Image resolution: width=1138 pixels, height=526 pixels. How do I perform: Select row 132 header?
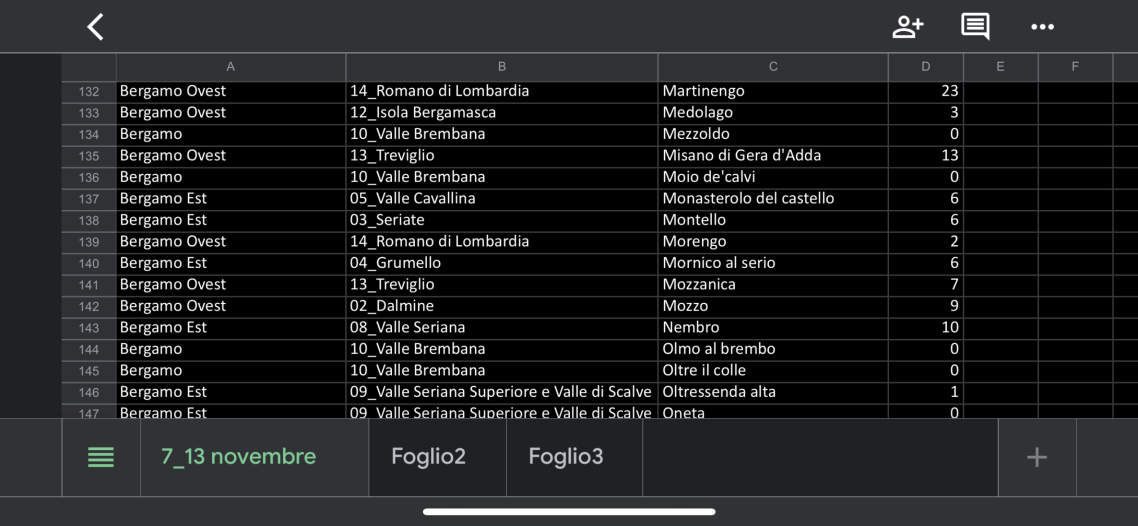(89, 91)
